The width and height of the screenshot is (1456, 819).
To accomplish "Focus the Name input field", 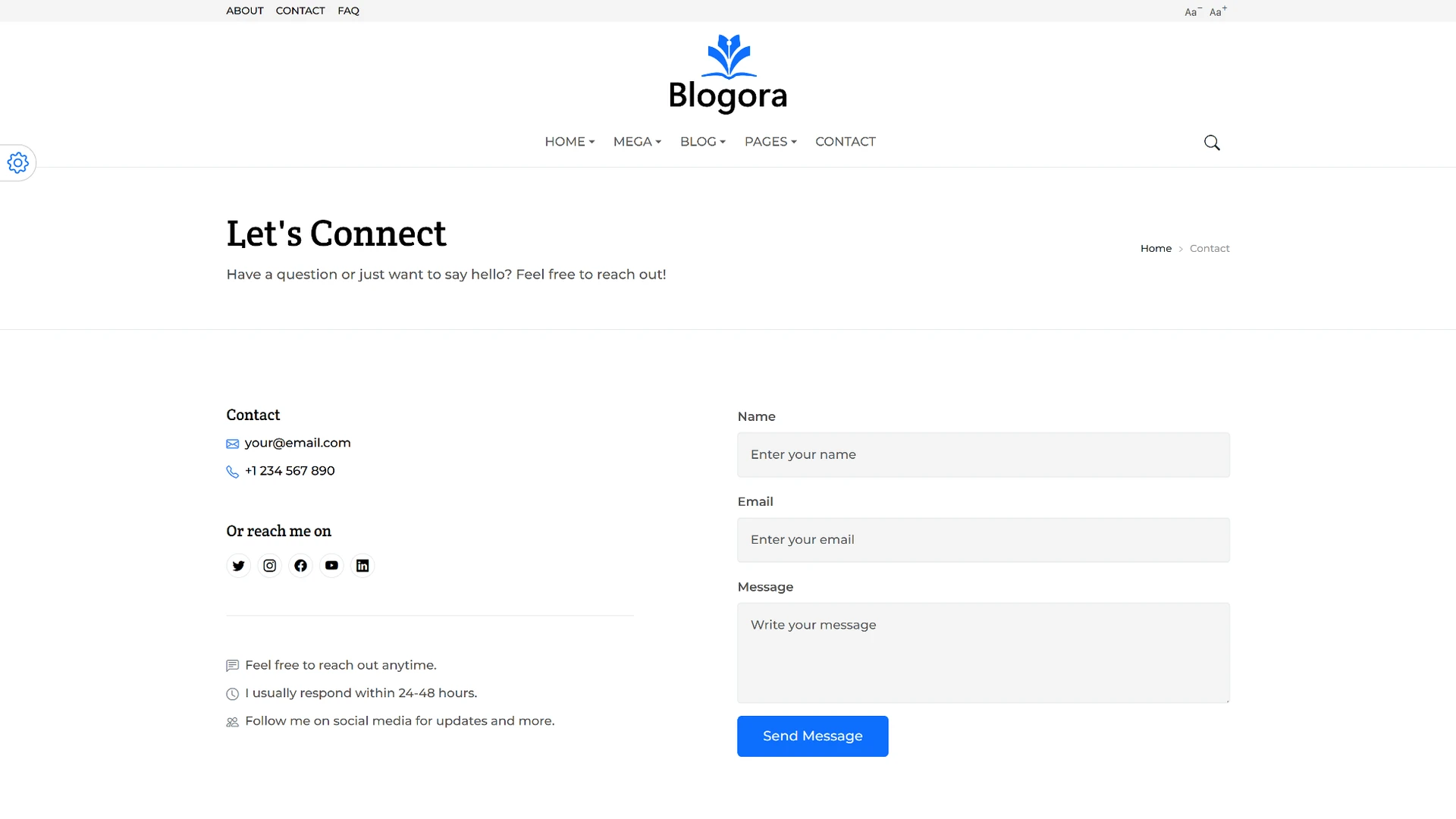I will [984, 455].
